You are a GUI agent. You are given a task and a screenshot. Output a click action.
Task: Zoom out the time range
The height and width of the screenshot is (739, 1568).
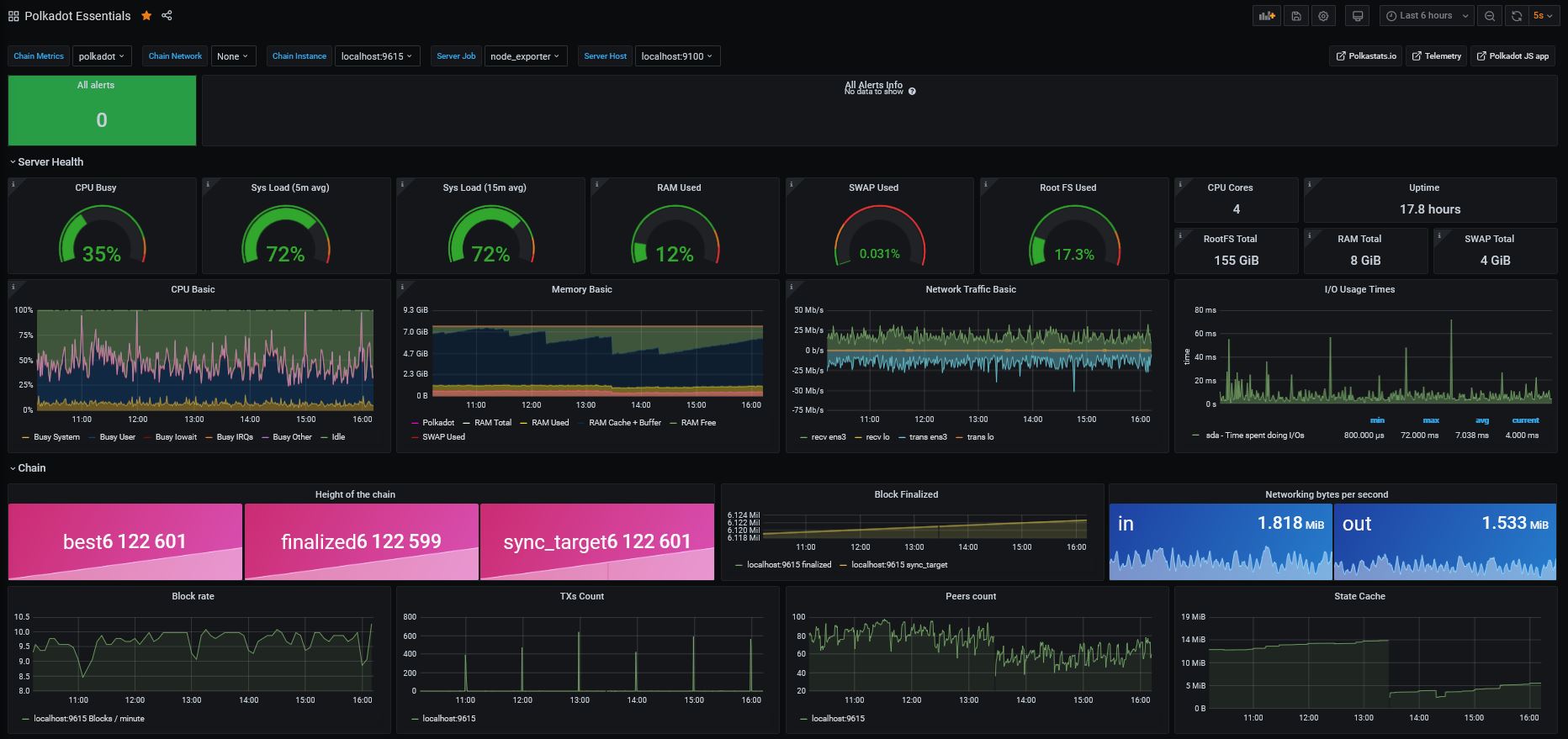click(1490, 16)
